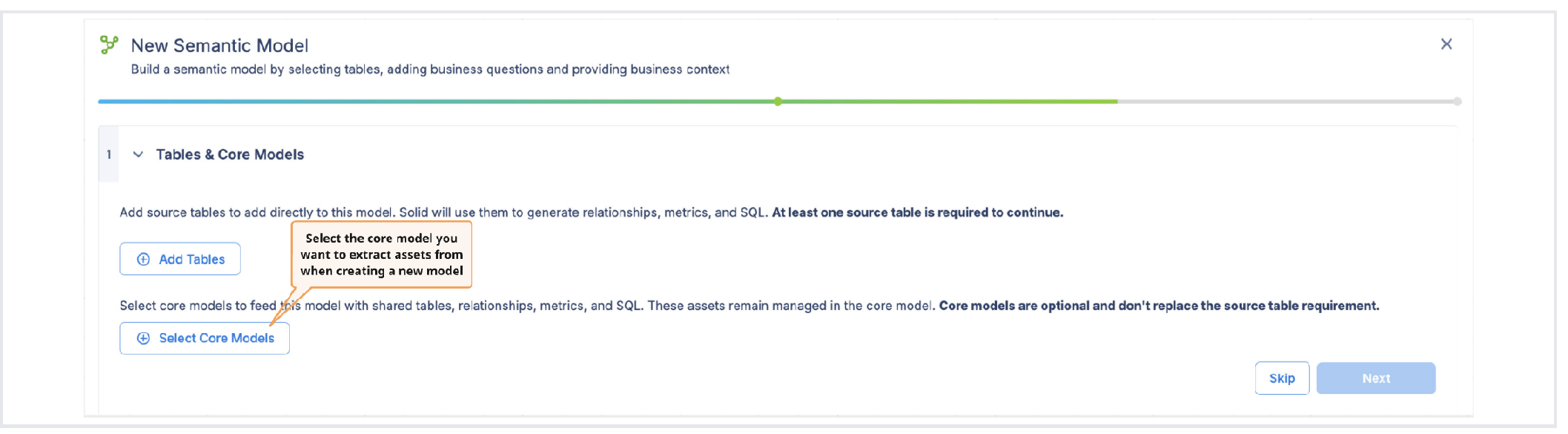Click the blue starting portion of progress bar
The height and width of the screenshot is (434, 1568).
(x=297, y=102)
